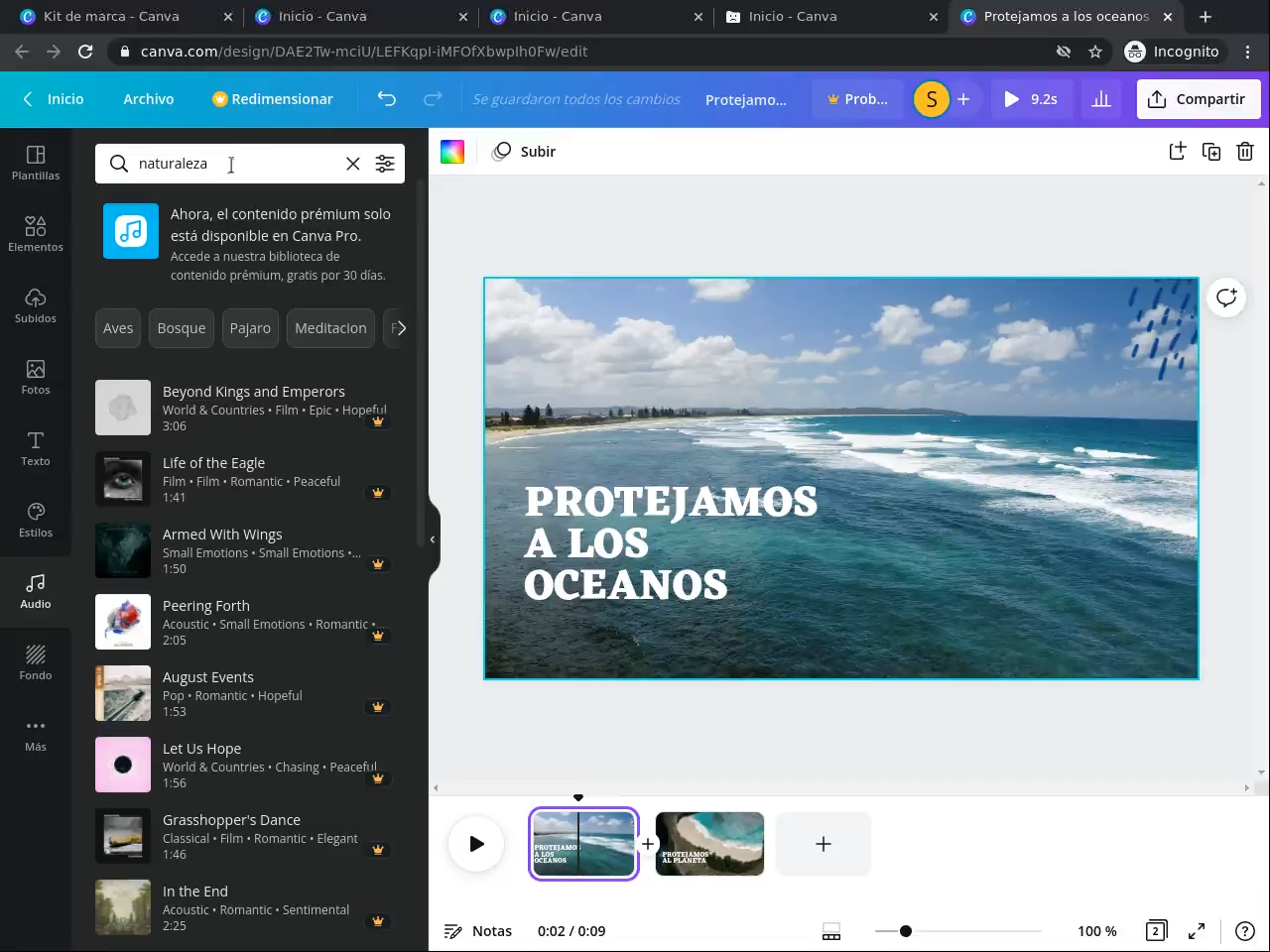Image resolution: width=1270 pixels, height=952 pixels.
Task: Open the 100 % zoom level menu
Action: pyautogui.click(x=1096, y=931)
